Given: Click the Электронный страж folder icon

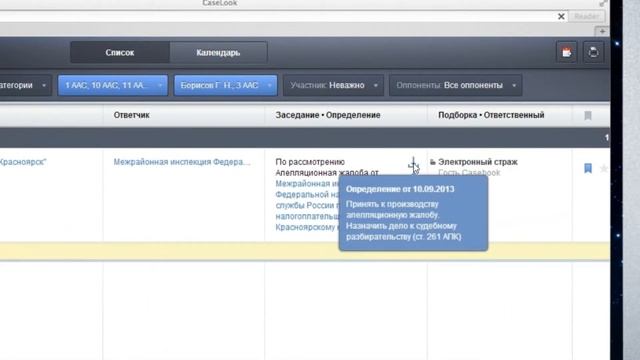Looking at the screenshot, I should coord(433,162).
